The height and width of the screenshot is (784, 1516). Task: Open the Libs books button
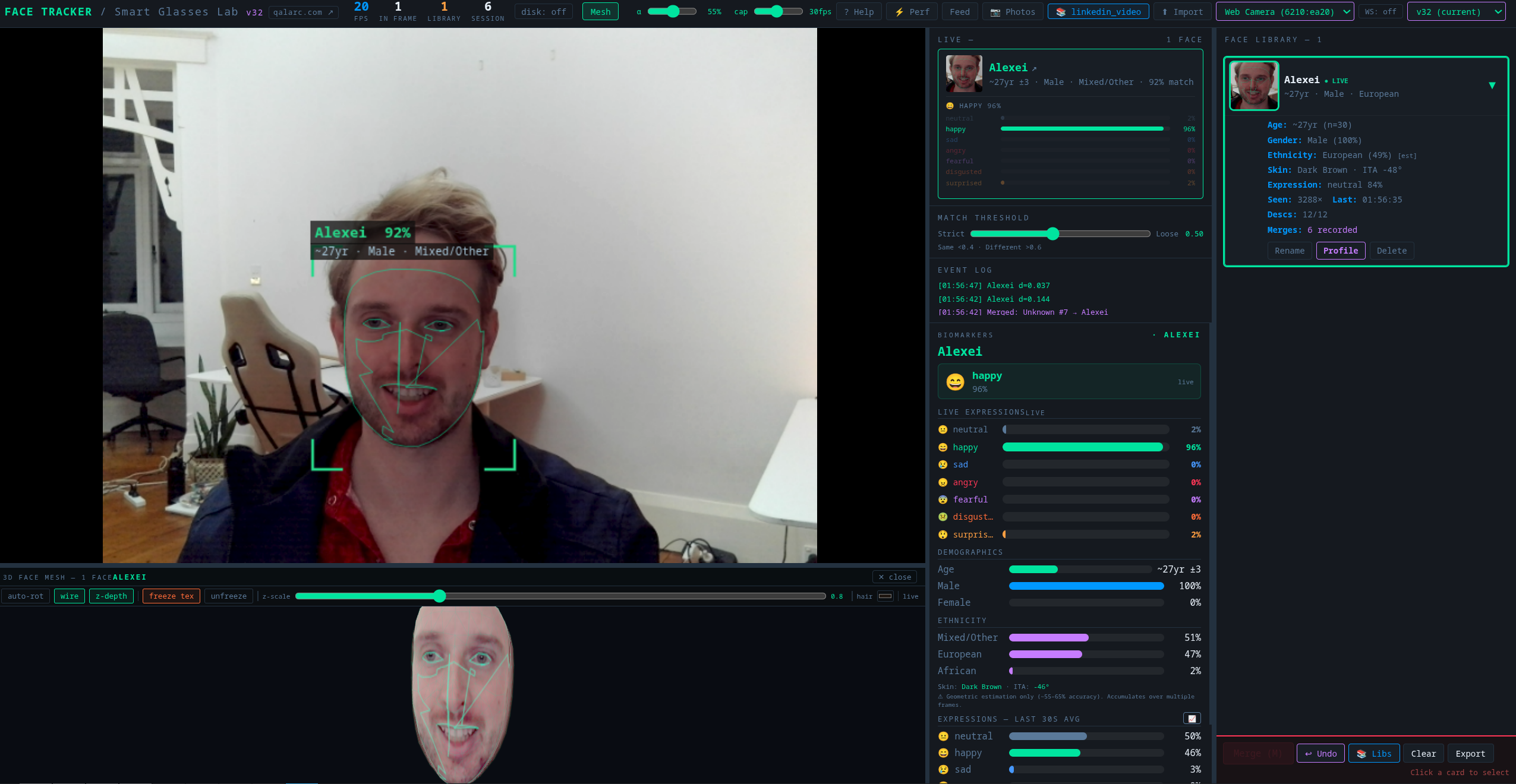point(1373,753)
